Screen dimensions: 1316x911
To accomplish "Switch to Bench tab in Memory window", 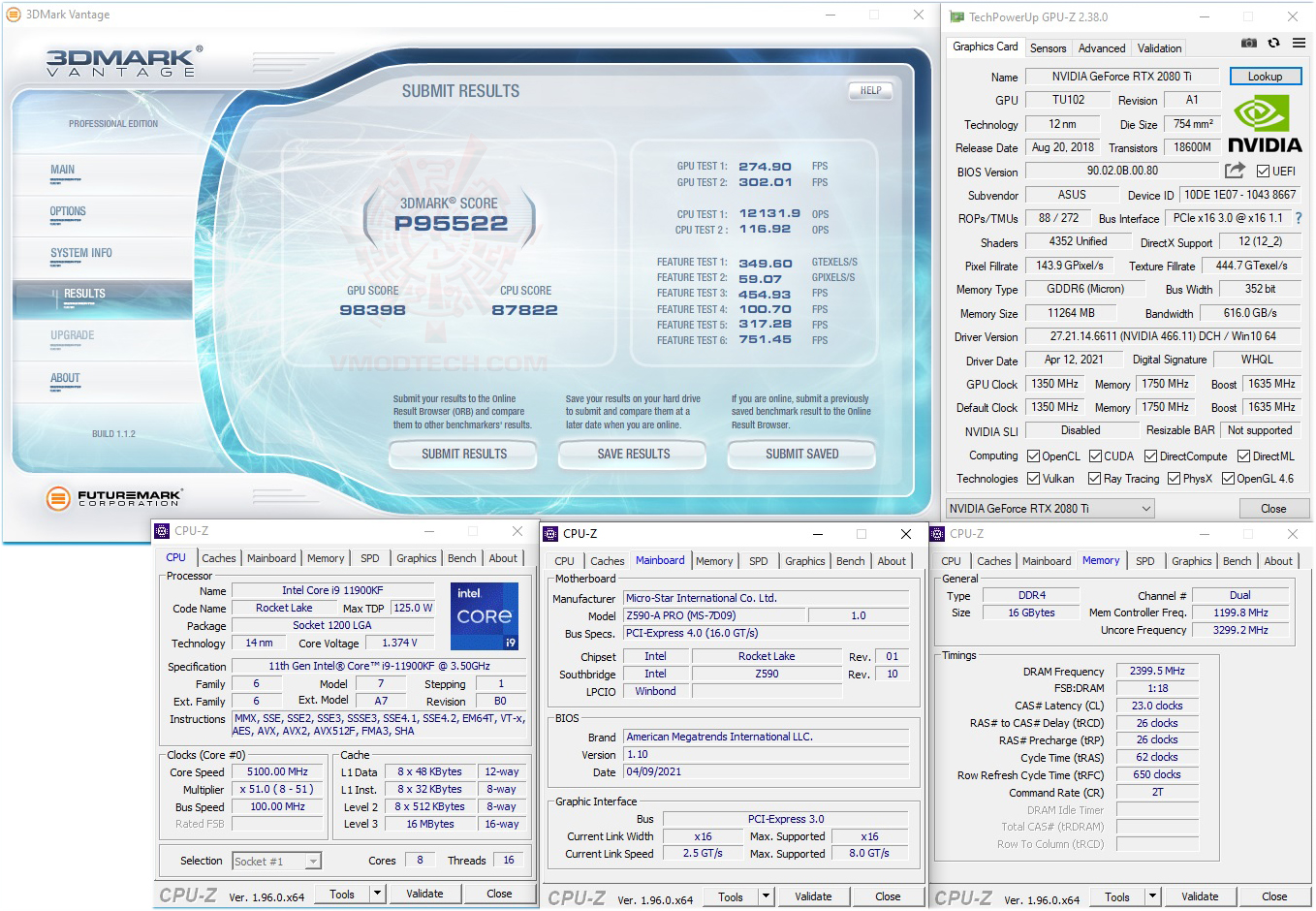I will click(x=1237, y=561).
